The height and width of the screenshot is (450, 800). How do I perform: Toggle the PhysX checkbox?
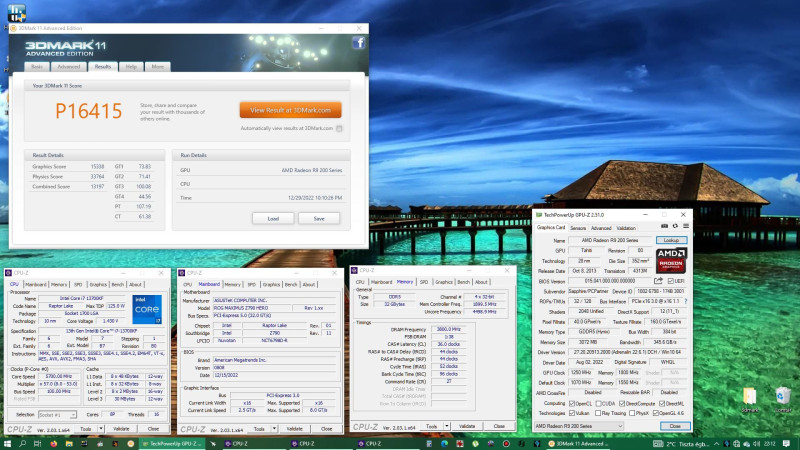click(x=632, y=413)
